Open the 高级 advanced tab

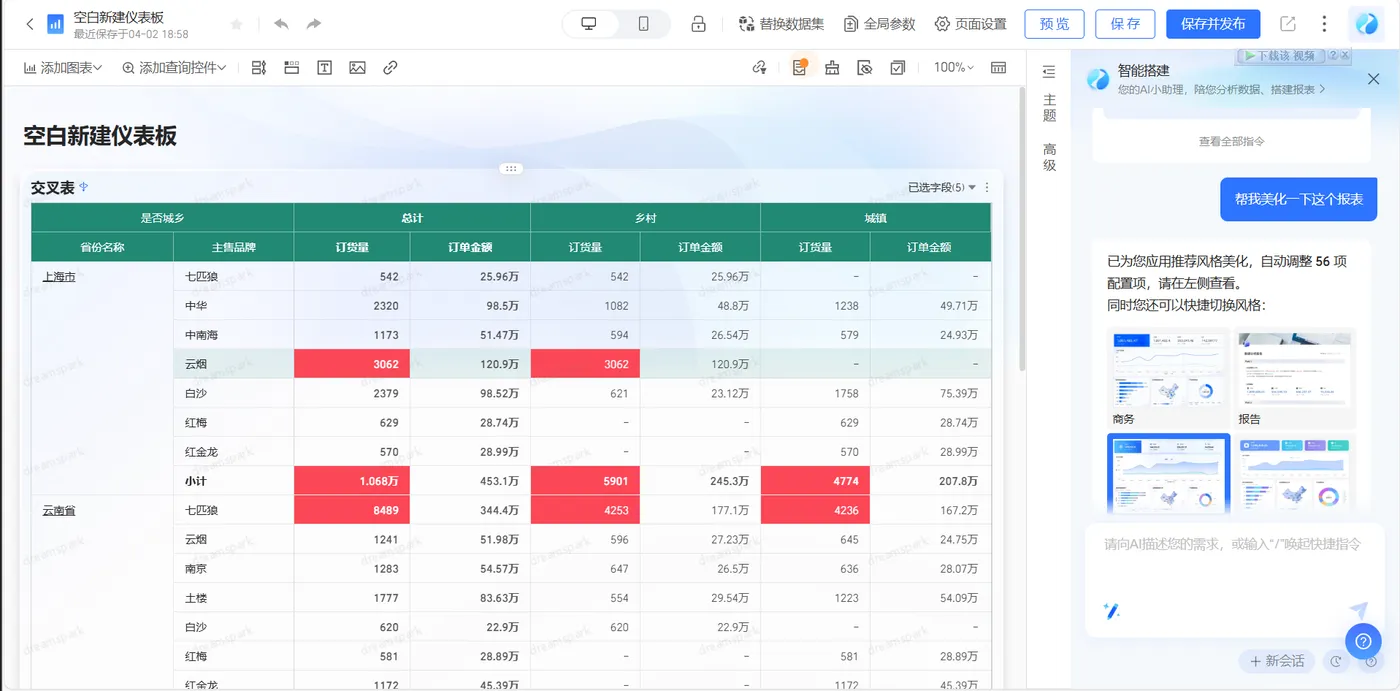point(1049,157)
